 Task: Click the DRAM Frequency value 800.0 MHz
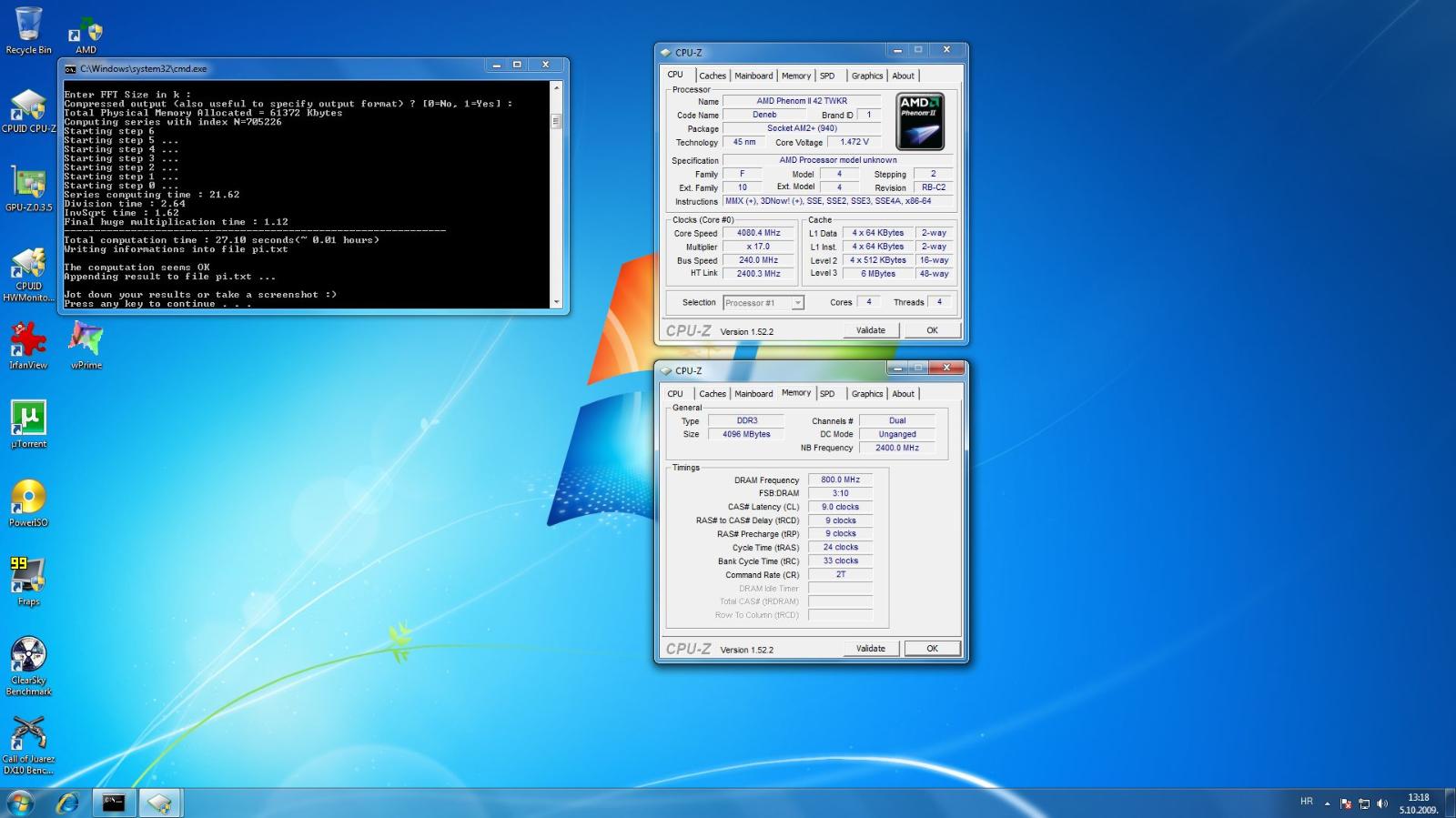click(840, 480)
